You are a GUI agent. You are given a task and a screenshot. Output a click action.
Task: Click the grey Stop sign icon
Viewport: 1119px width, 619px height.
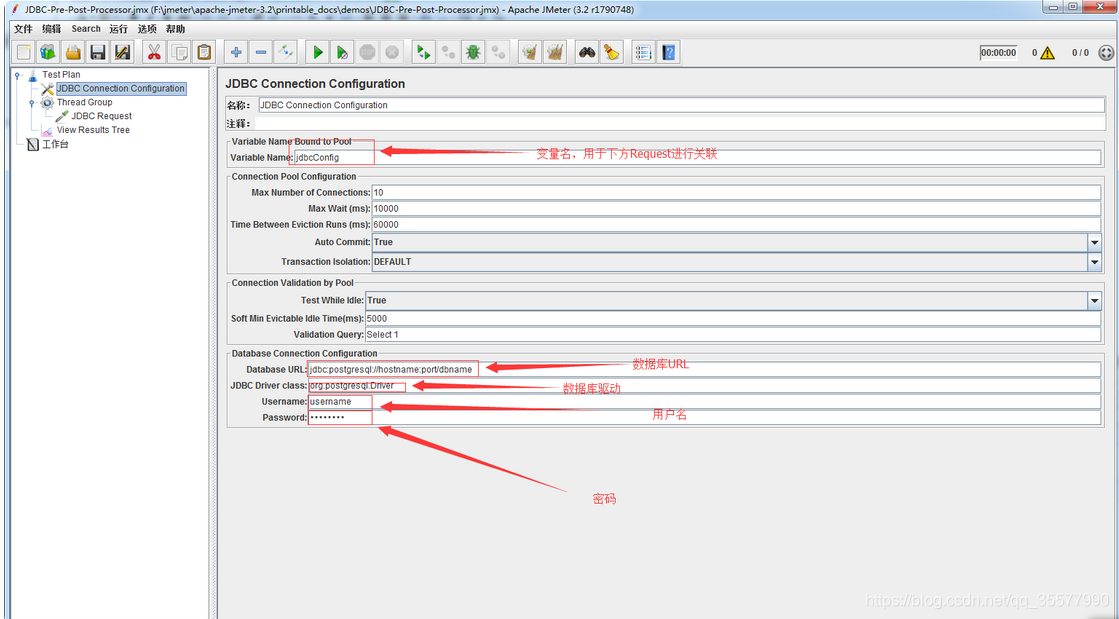pos(367,52)
